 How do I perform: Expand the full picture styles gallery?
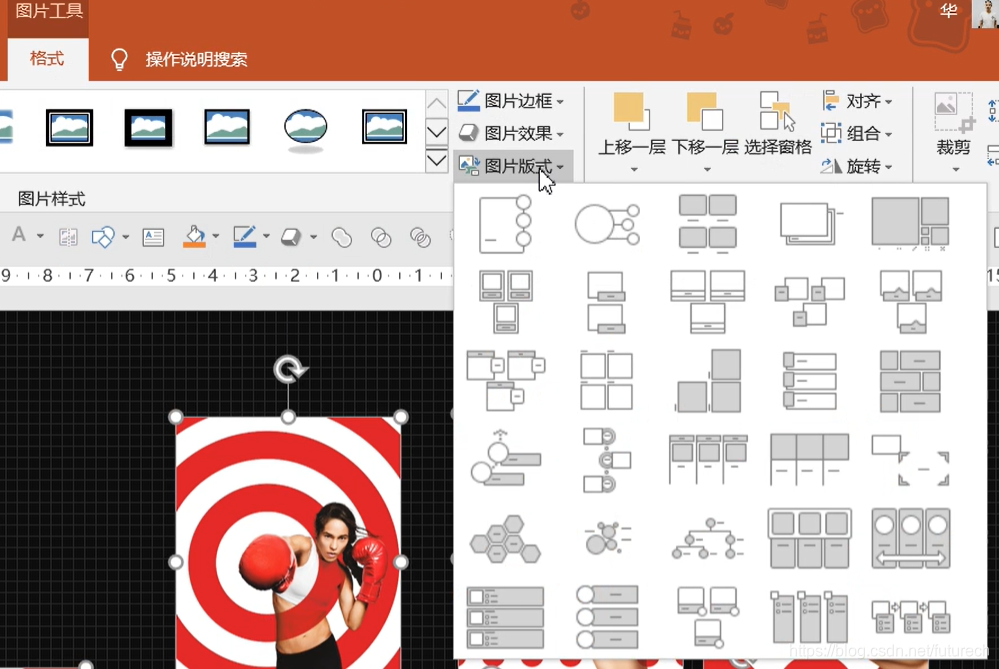tap(436, 159)
